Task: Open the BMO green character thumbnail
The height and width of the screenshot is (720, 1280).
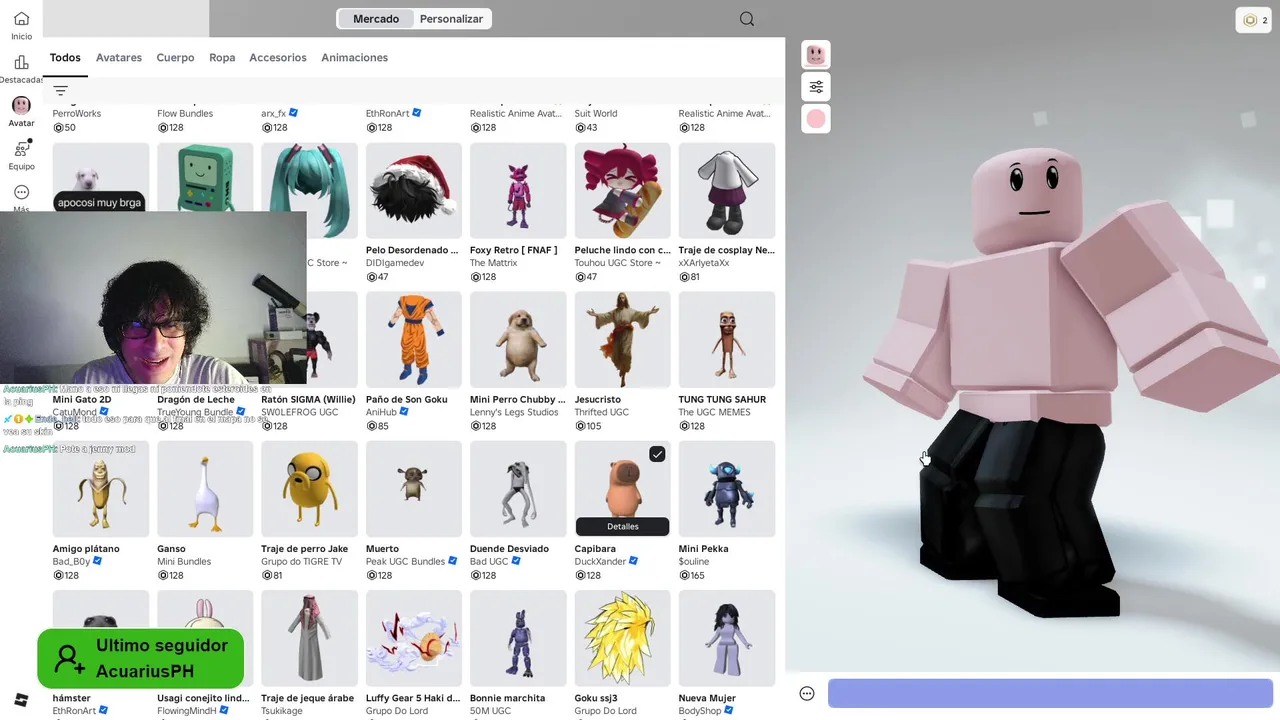Action: [x=205, y=177]
